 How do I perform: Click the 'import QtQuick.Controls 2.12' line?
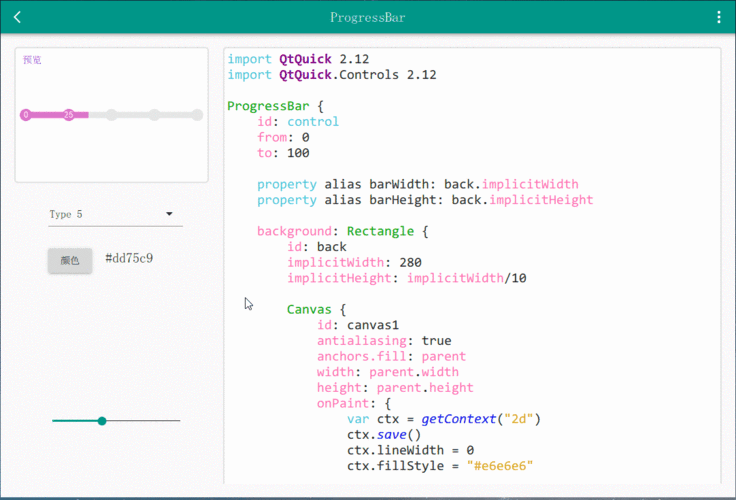332,75
